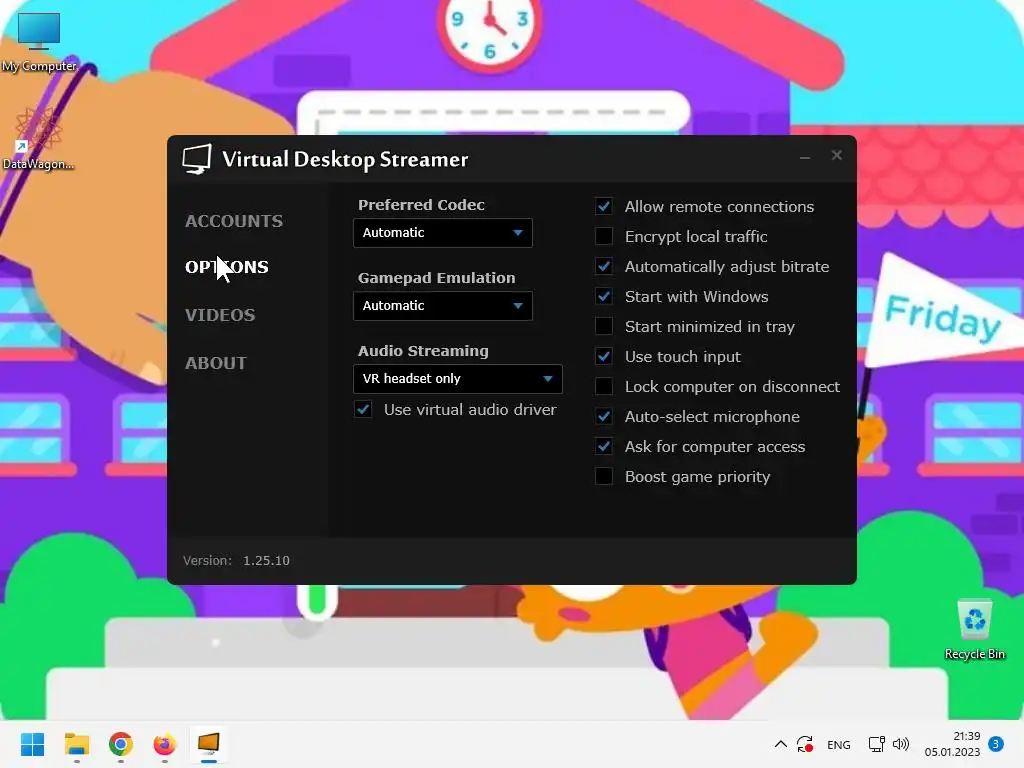Open the Audio Streaming dropdown

click(458, 379)
